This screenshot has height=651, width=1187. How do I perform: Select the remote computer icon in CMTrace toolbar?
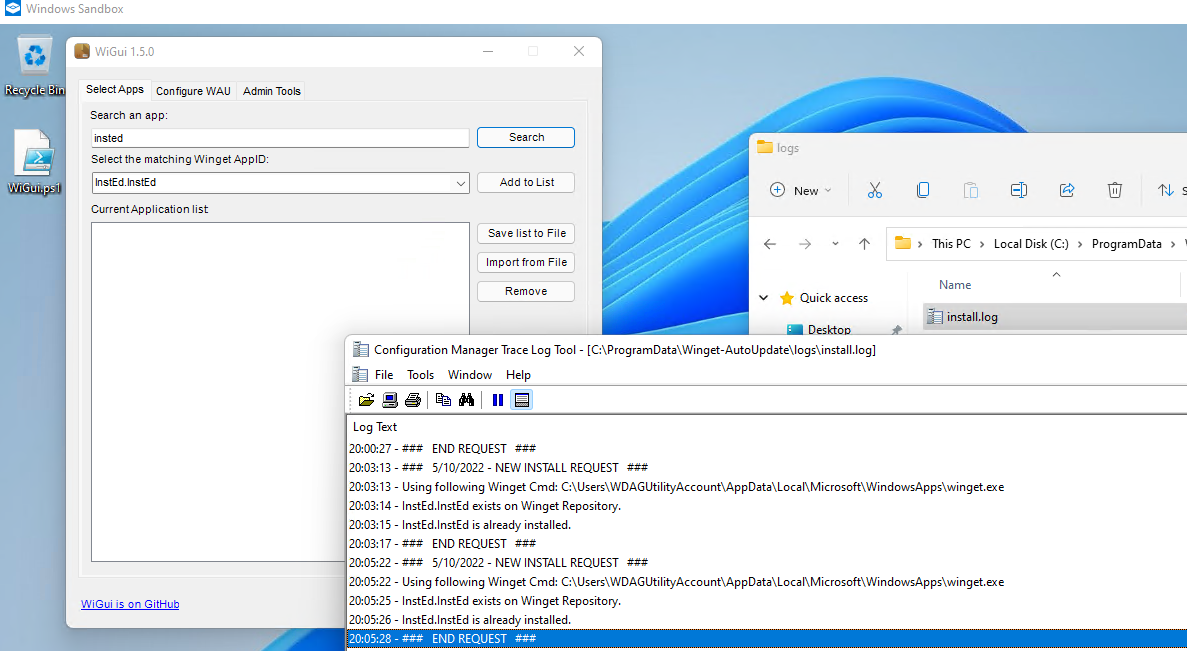coord(389,399)
